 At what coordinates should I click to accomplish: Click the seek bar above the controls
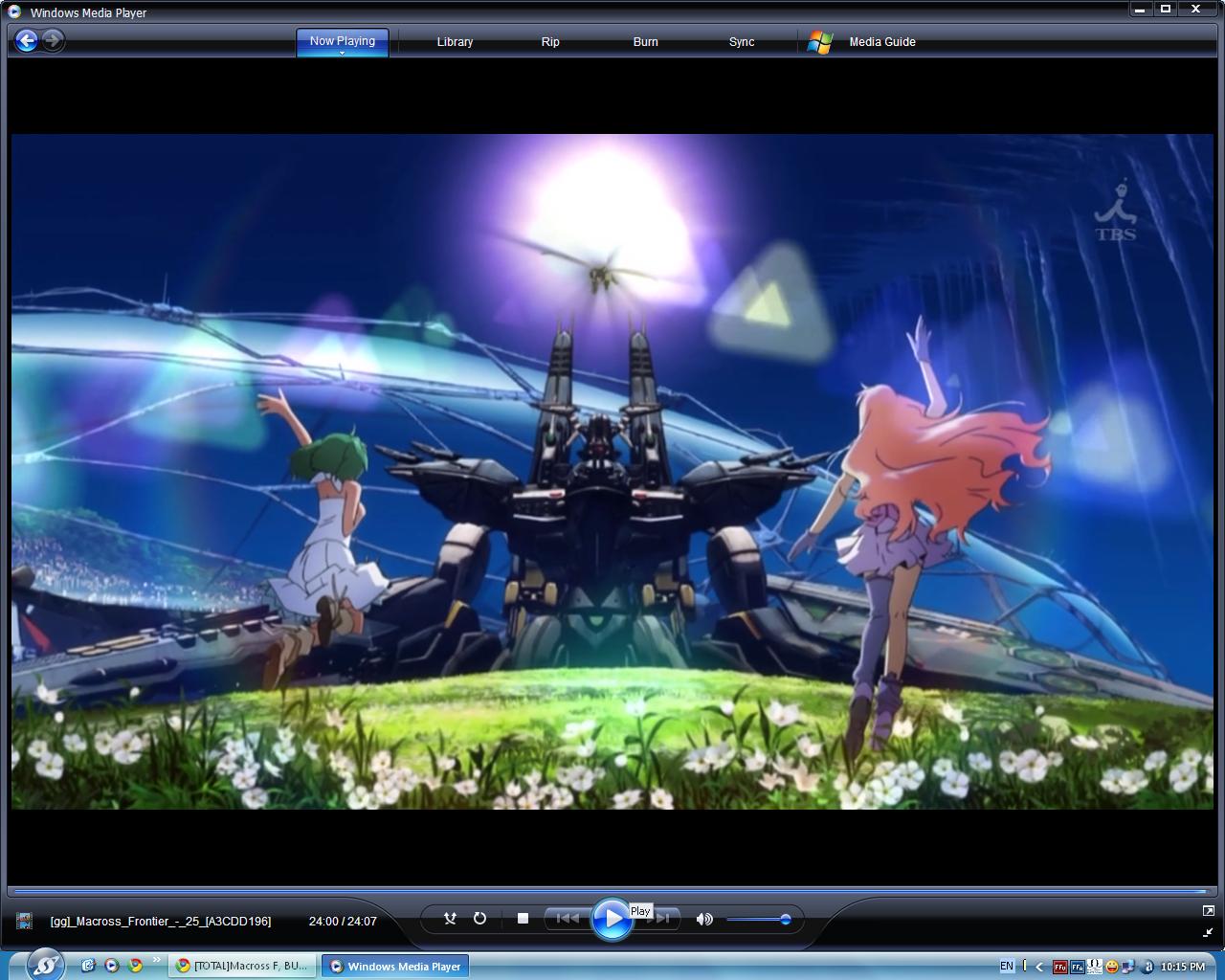(x=612, y=890)
